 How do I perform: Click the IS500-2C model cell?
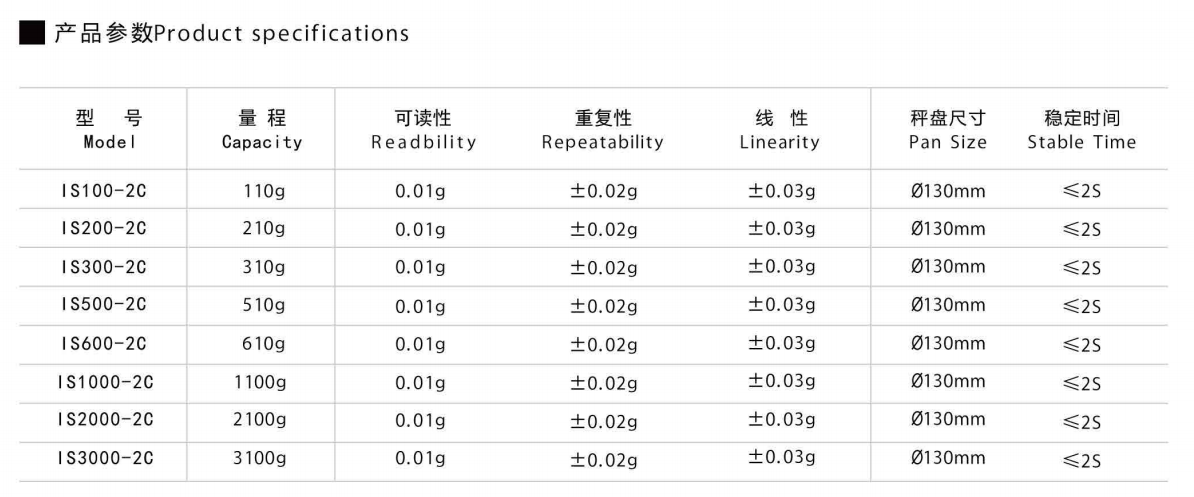pyautogui.click(x=103, y=305)
